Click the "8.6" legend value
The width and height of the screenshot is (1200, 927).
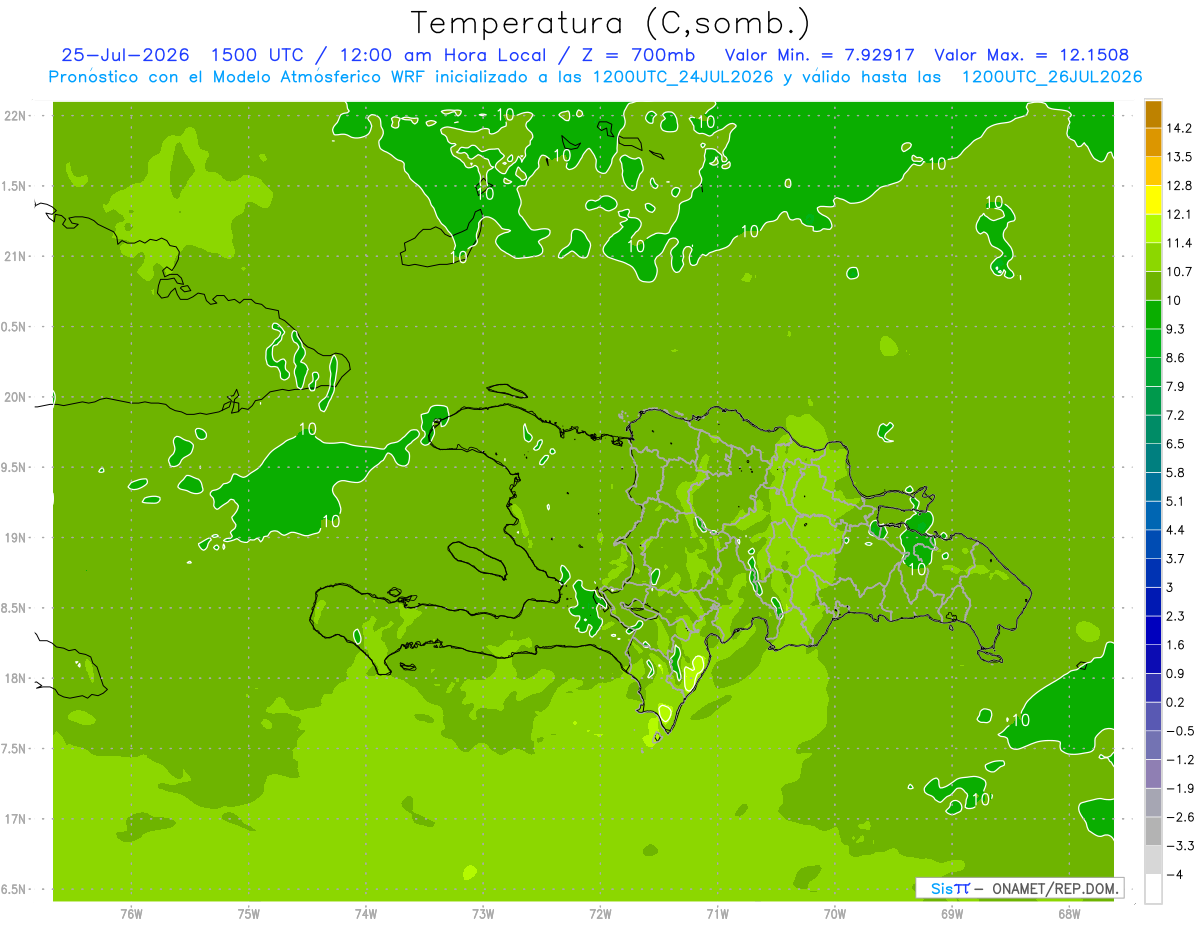coord(1175,358)
